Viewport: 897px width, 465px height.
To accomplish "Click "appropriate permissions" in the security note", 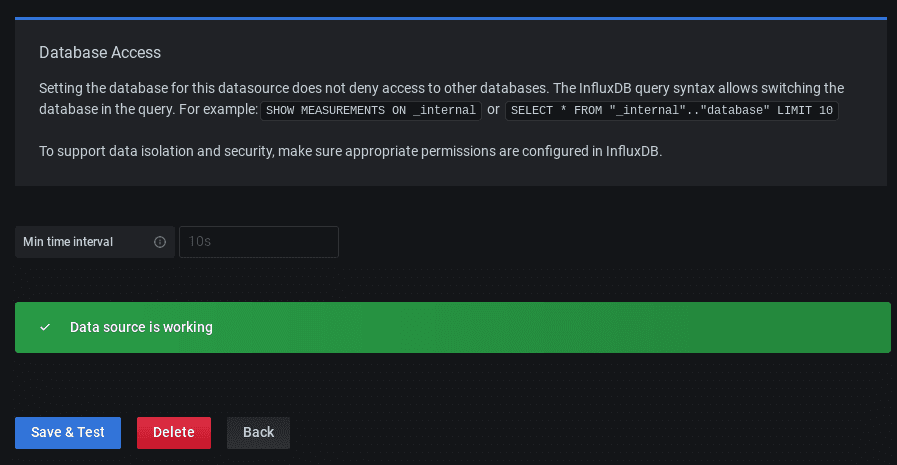I will (449, 152).
